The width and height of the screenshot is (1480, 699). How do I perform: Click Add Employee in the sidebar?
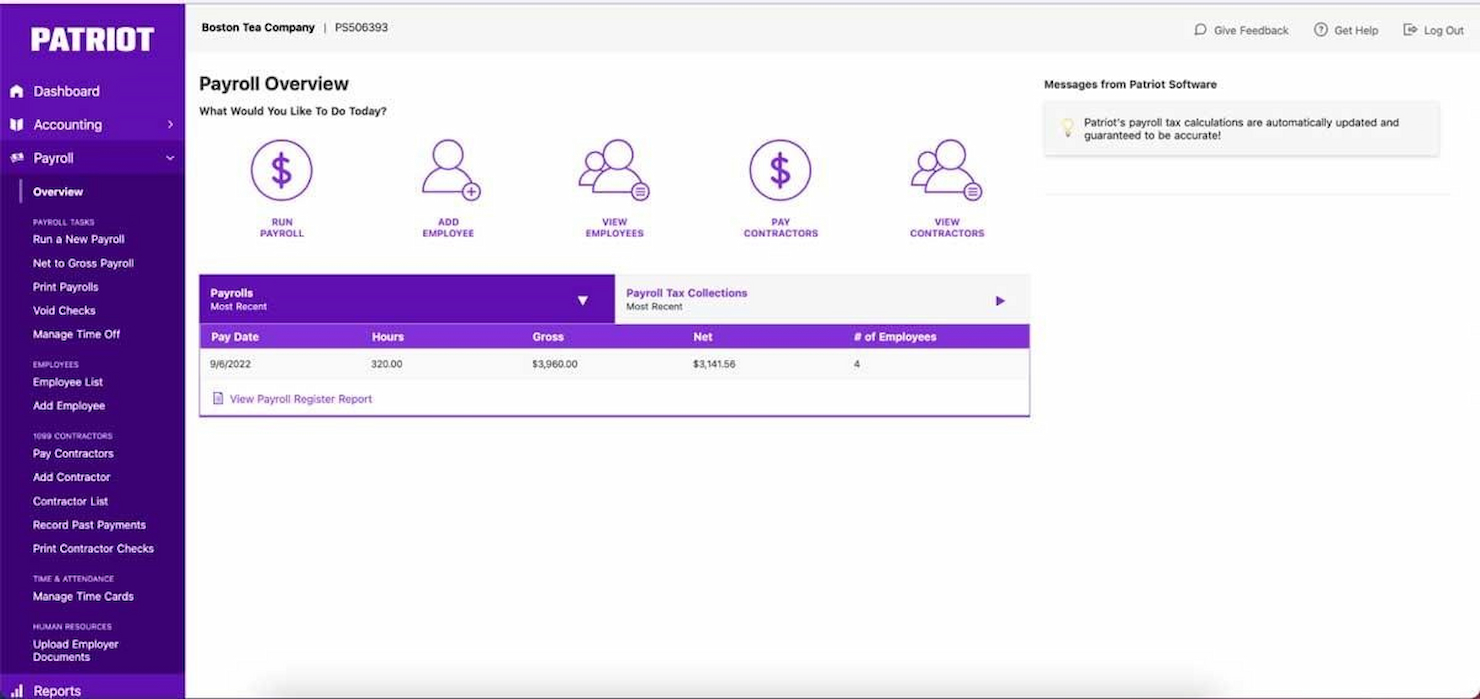coord(69,406)
